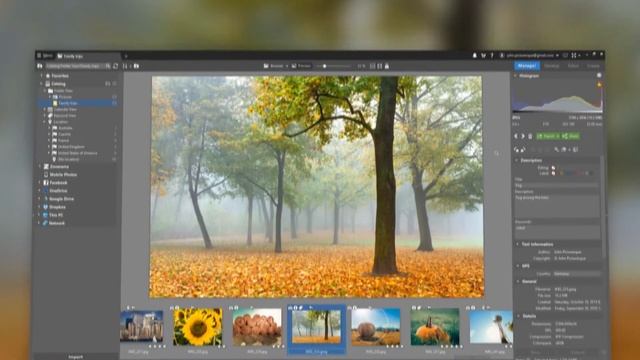The width and height of the screenshot is (640, 360).
Task: Open the Browser view mode dropdown
Action: click(x=276, y=66)
